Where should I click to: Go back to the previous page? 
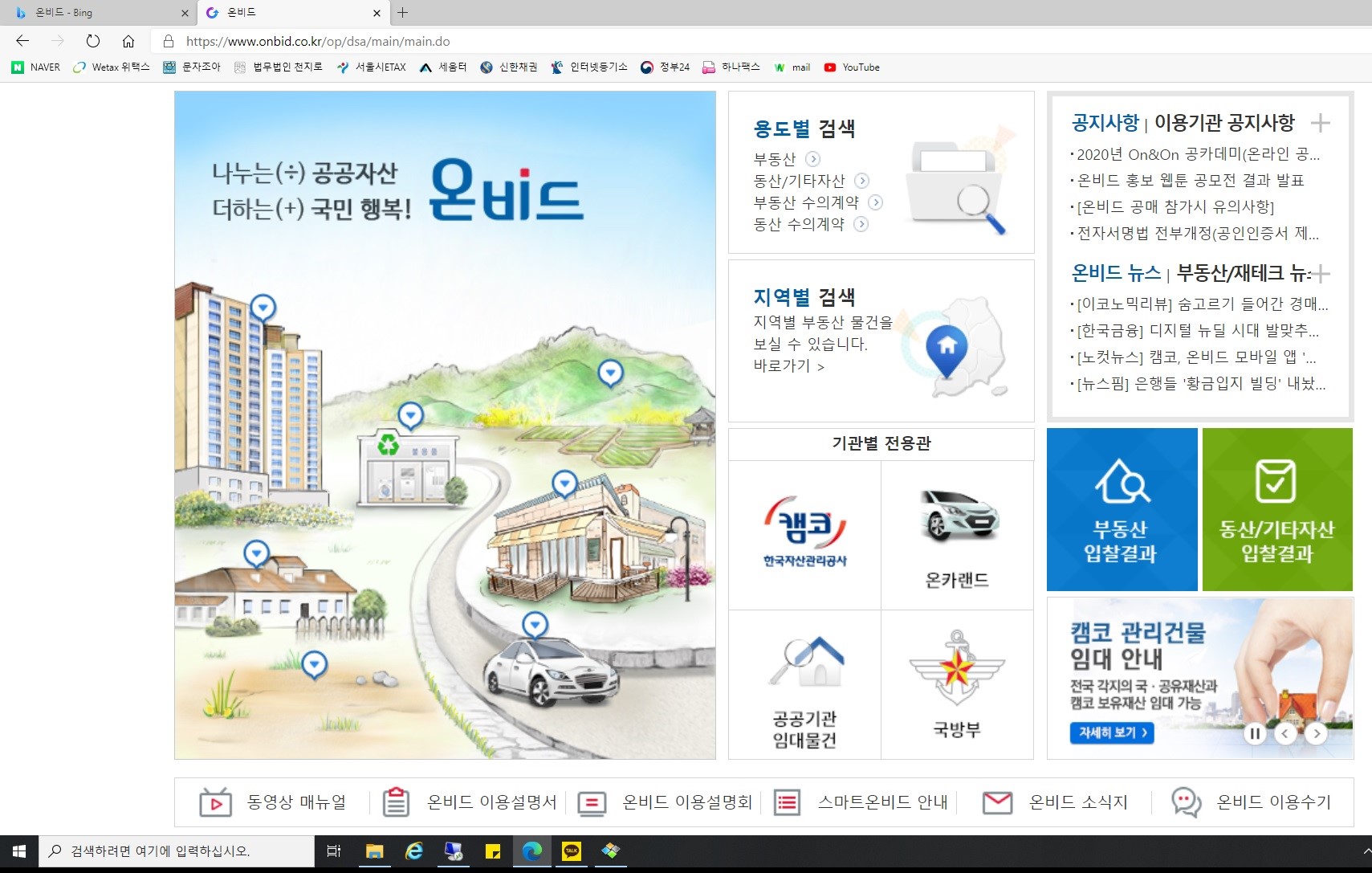[x=22, y=41]
